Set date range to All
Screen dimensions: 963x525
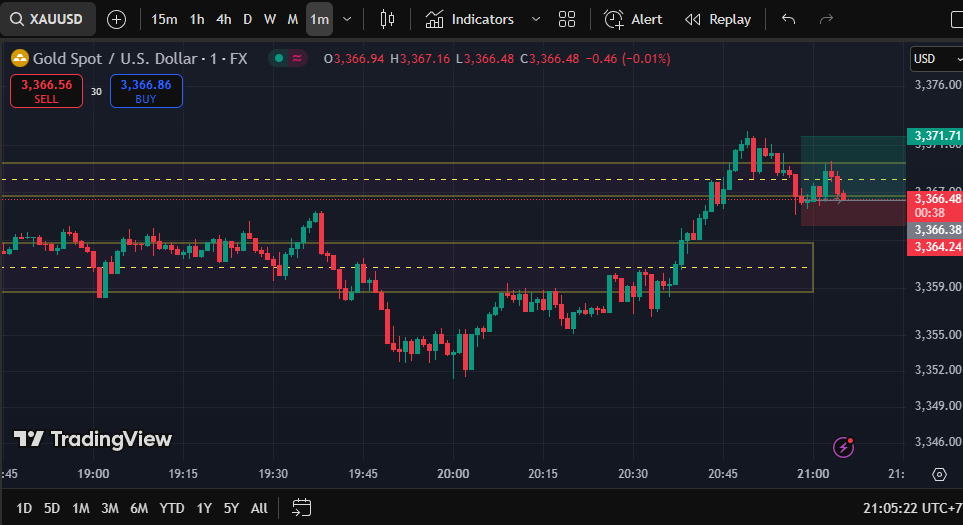coord(259,508)
